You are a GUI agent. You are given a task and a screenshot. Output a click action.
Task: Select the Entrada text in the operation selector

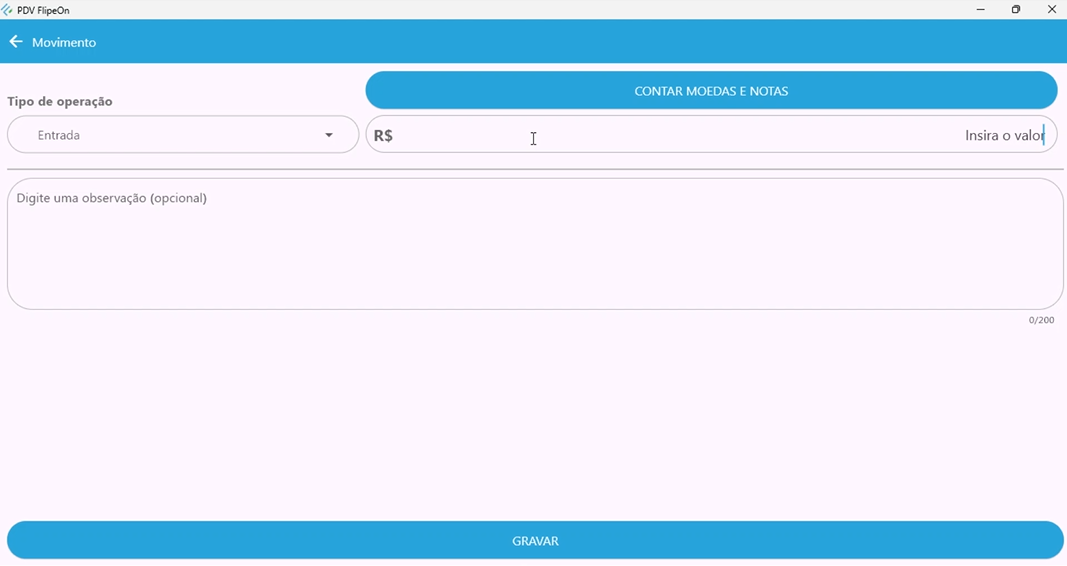59,135
